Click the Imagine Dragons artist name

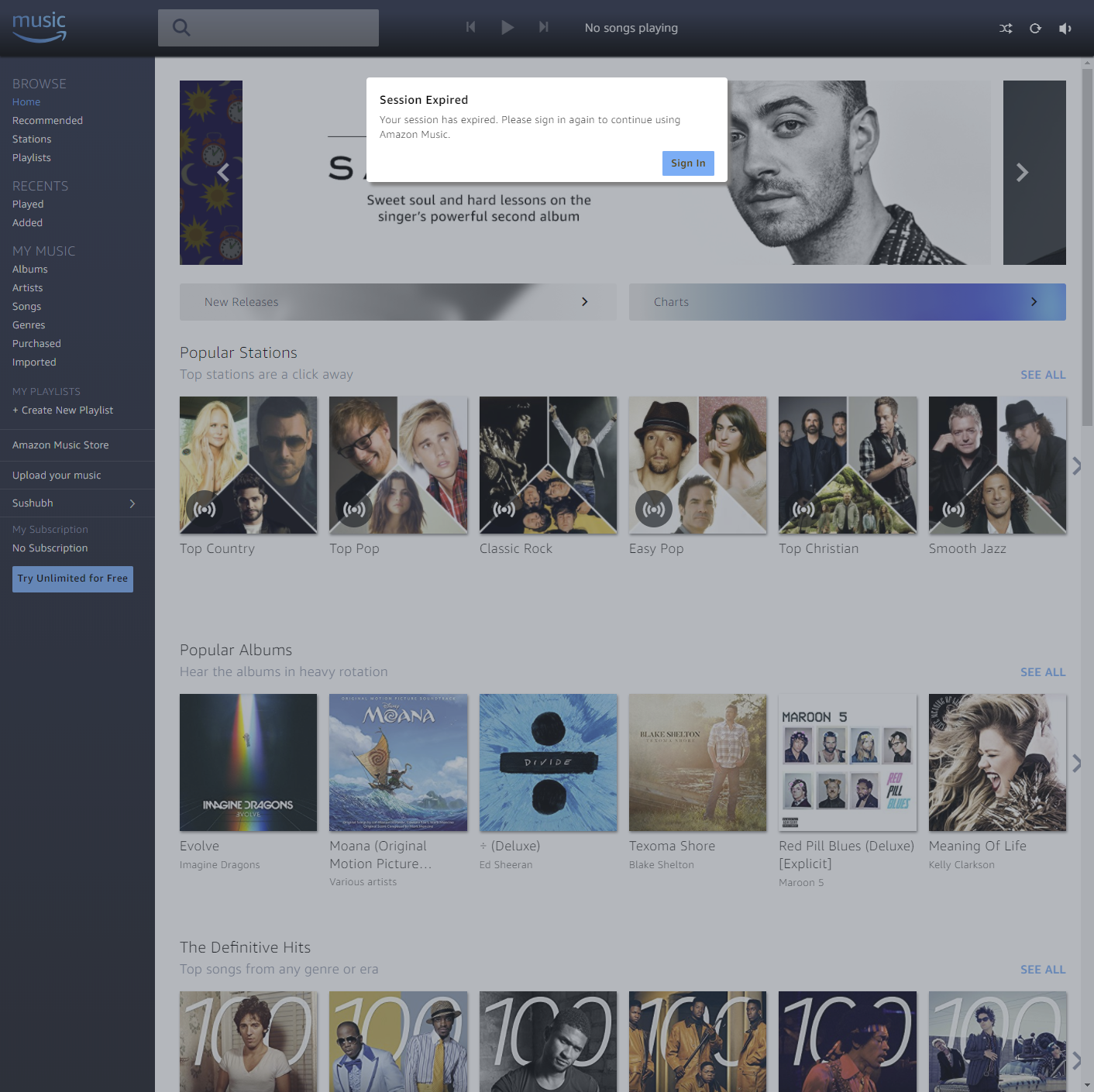point(220,865)
